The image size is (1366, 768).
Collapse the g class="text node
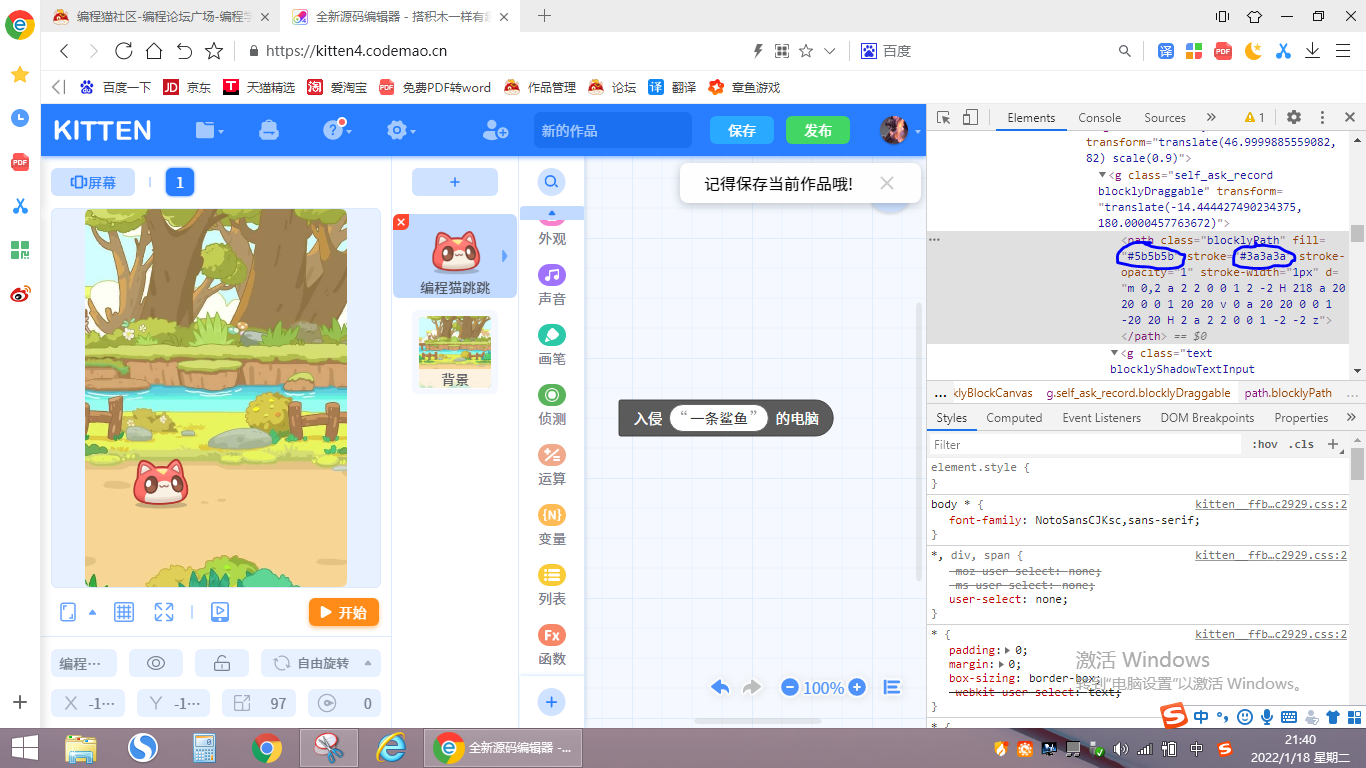click(x=1115, y=353)
